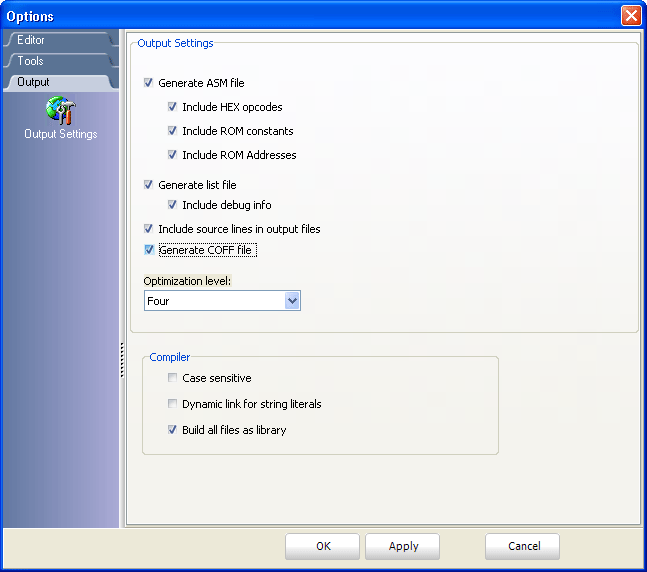Uncheck Generate COFF file
This screenshot has width=647, height=572.
pyautogui.click(x=149, y=250)
